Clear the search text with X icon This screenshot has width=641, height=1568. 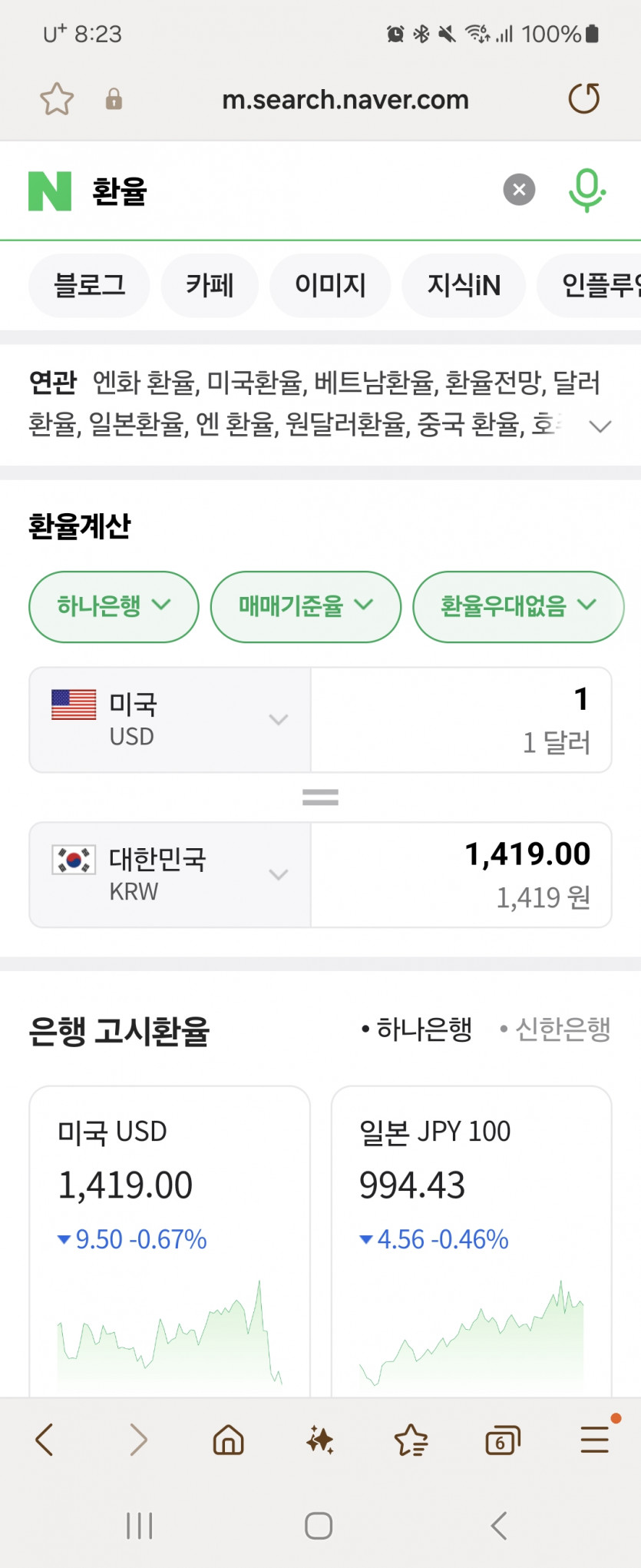(x=519, y=190)
